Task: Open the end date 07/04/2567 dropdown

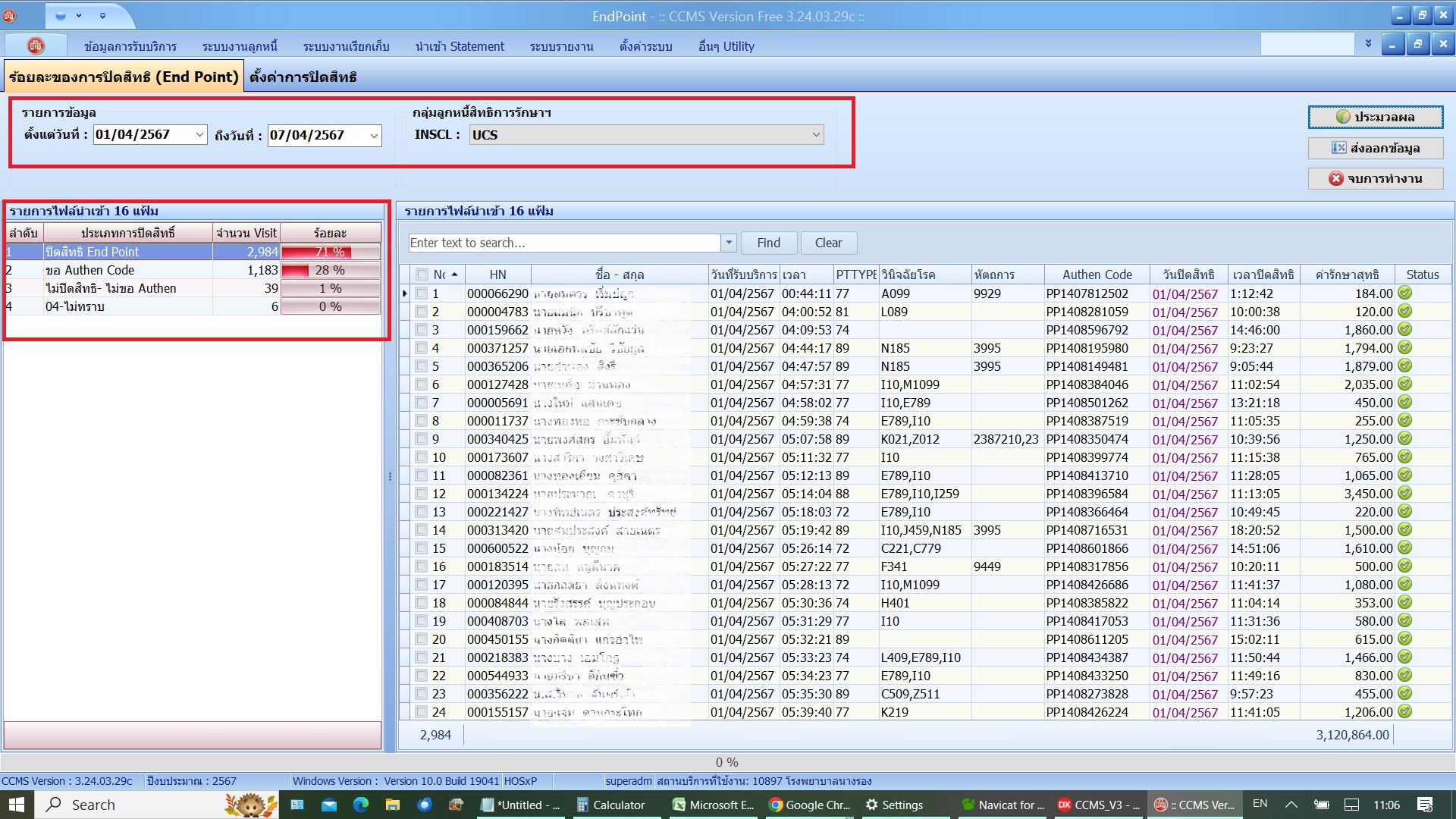Action: point(374,136)
